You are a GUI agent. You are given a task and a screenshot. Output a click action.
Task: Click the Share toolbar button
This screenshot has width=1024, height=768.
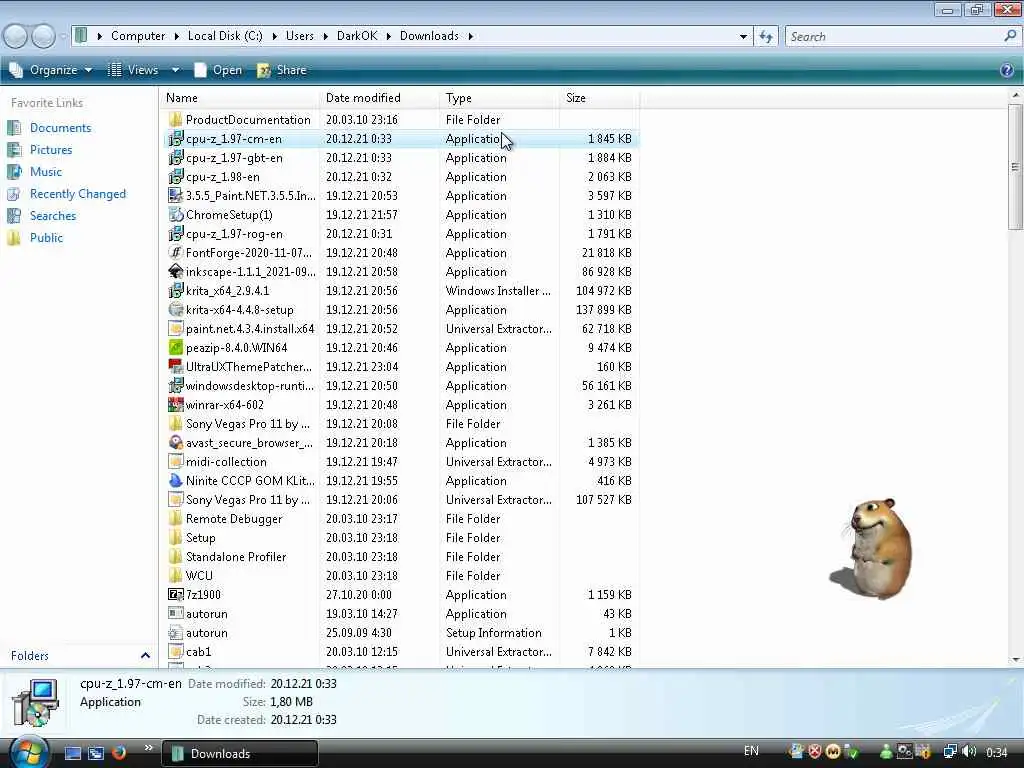click(x=282, y=70)
